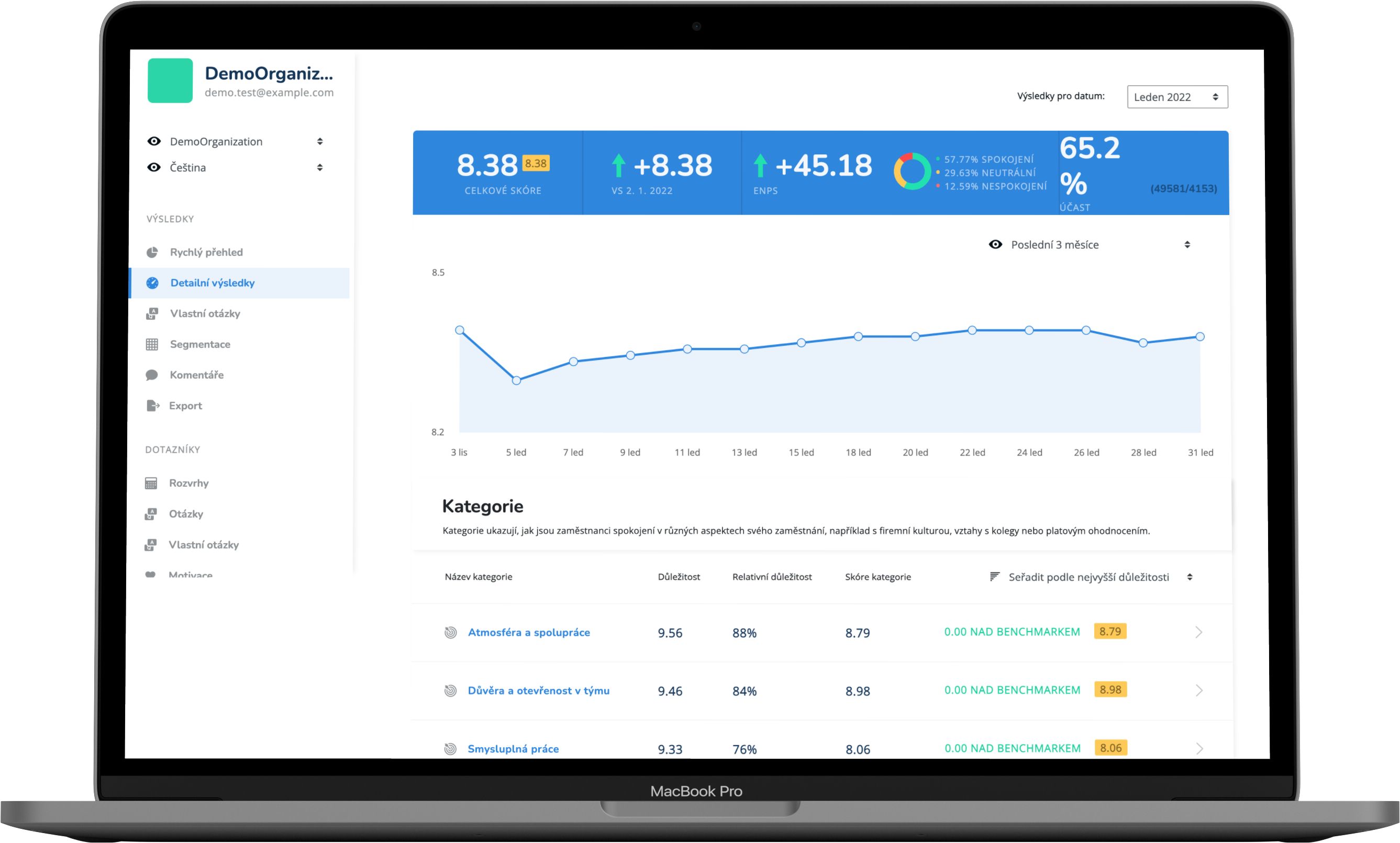Click the yellow 8.98 benchmark badge

tap(1110, 690)
